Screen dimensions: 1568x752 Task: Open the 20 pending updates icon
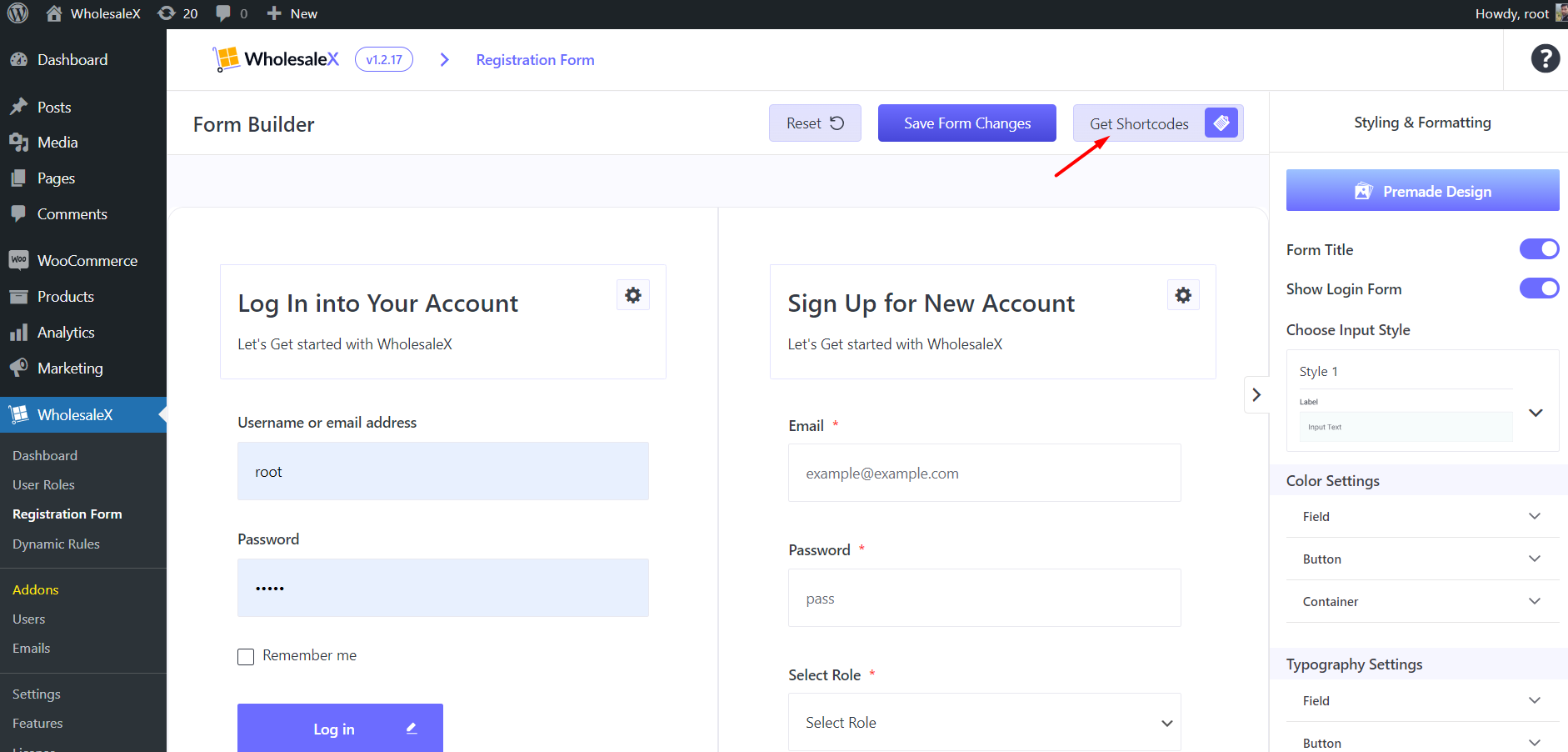click(x=177, y=13)
